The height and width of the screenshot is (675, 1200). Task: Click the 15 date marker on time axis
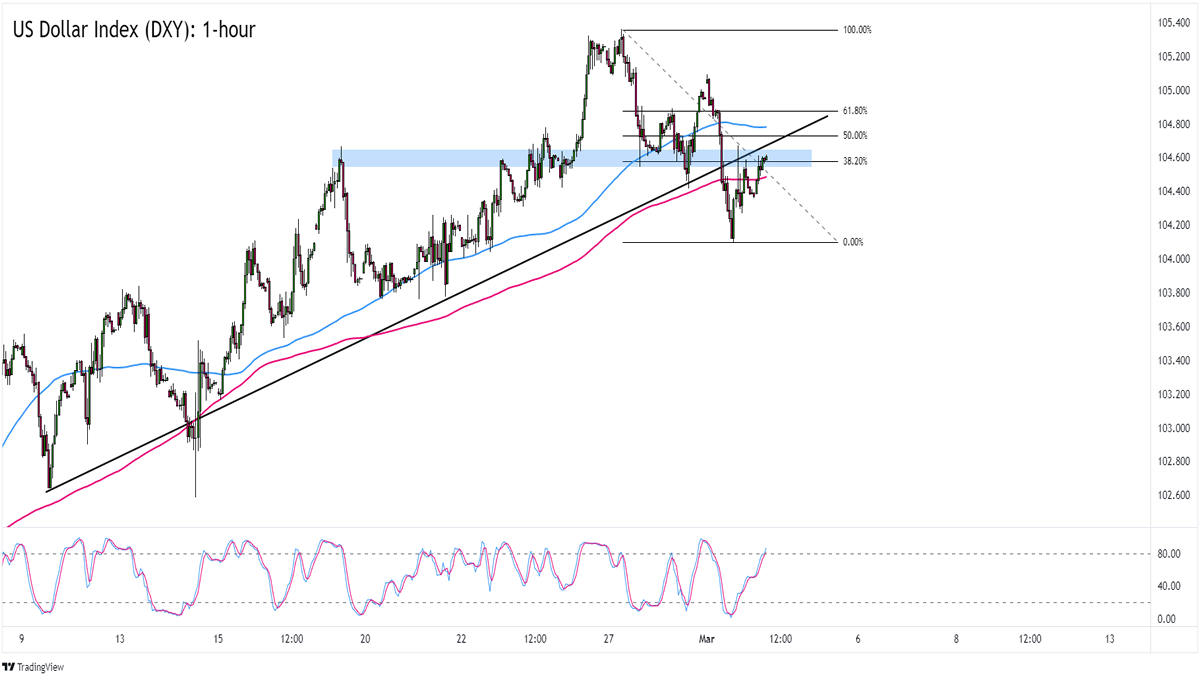(217, 640)
